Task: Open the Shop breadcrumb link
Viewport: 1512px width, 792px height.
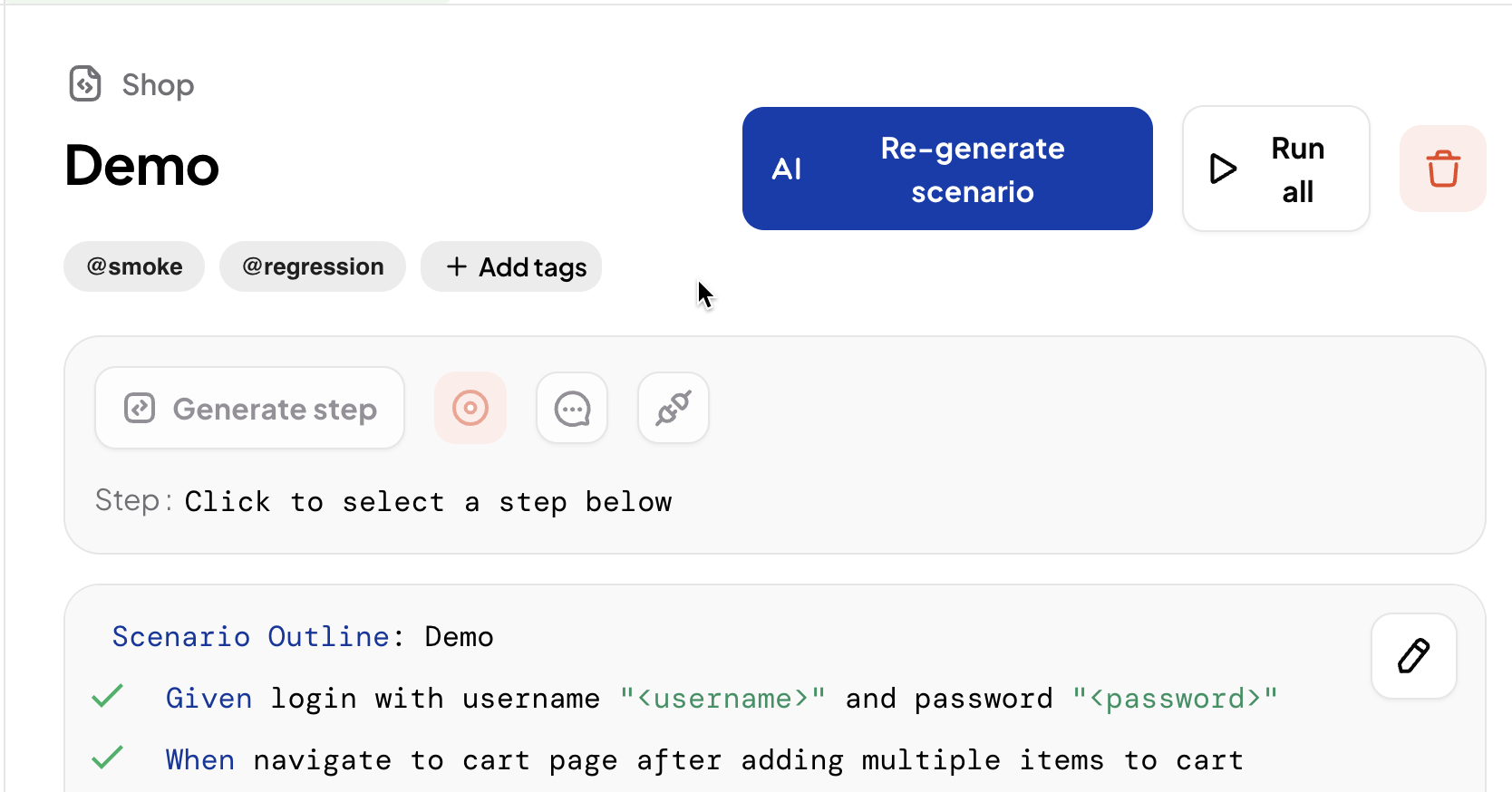Action: pyautogui.click(x=158, y=85)
